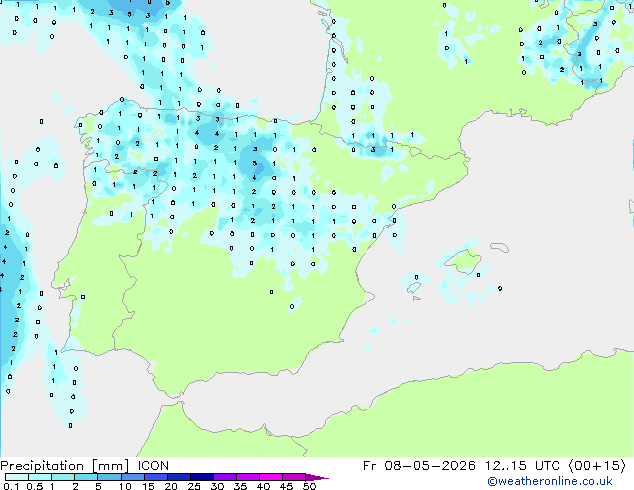Image resolution: width=634 pixels, height=490 pixels.
Task: Click the 35–40 mm legend swatch
Action: (248, 477)
